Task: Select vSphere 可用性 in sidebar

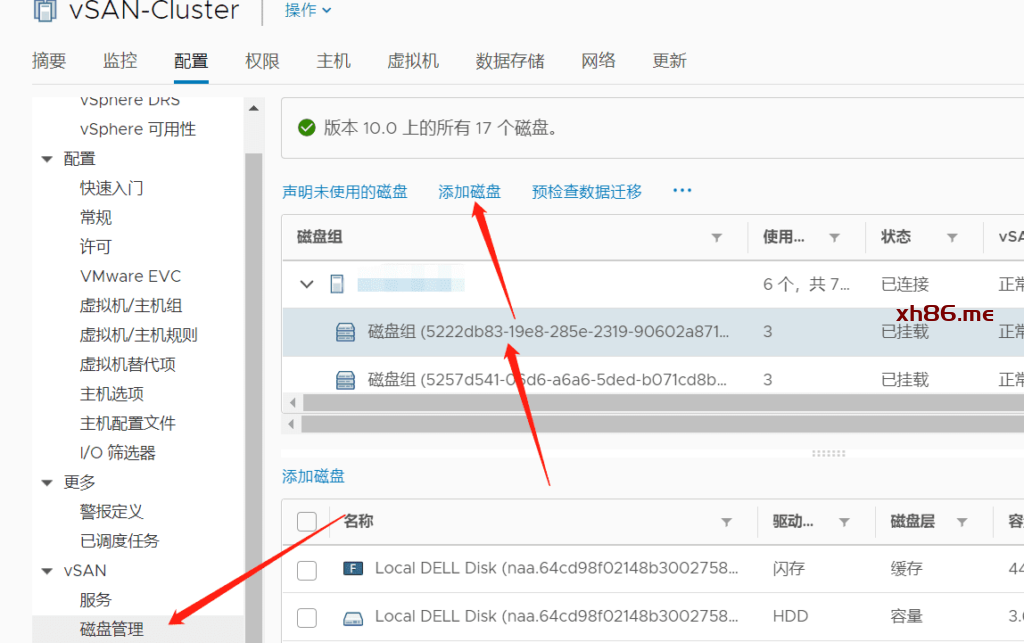Action: click(x=138, y=129)
